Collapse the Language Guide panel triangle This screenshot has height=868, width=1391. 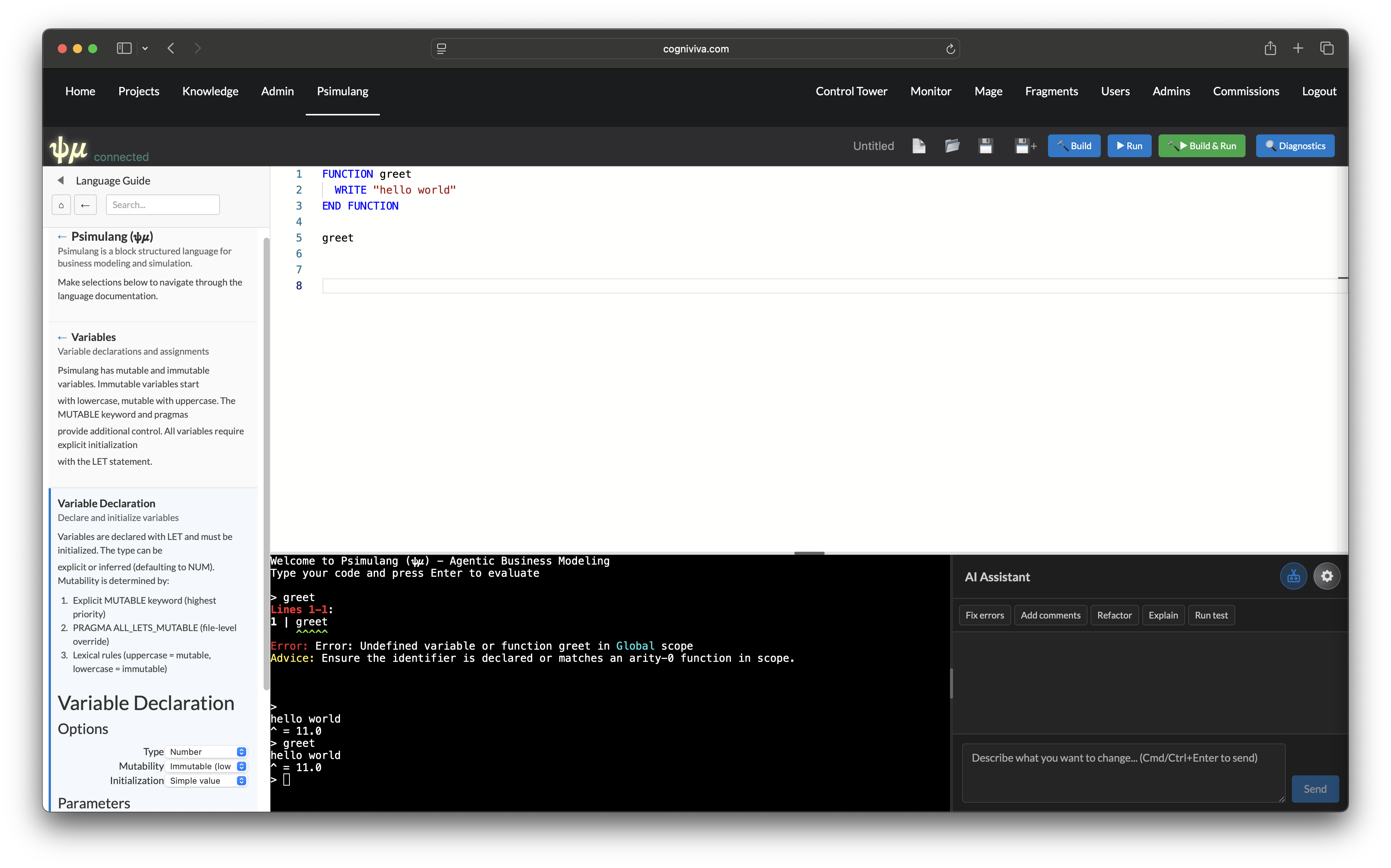click(x=61, y=180)
